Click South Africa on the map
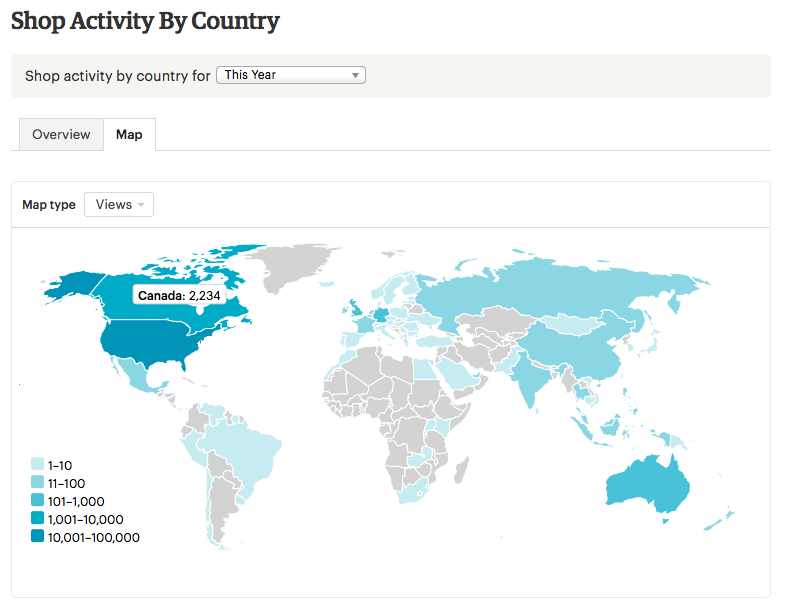Image resolution: width=791 pixels, height=615 pixels. 414,492
